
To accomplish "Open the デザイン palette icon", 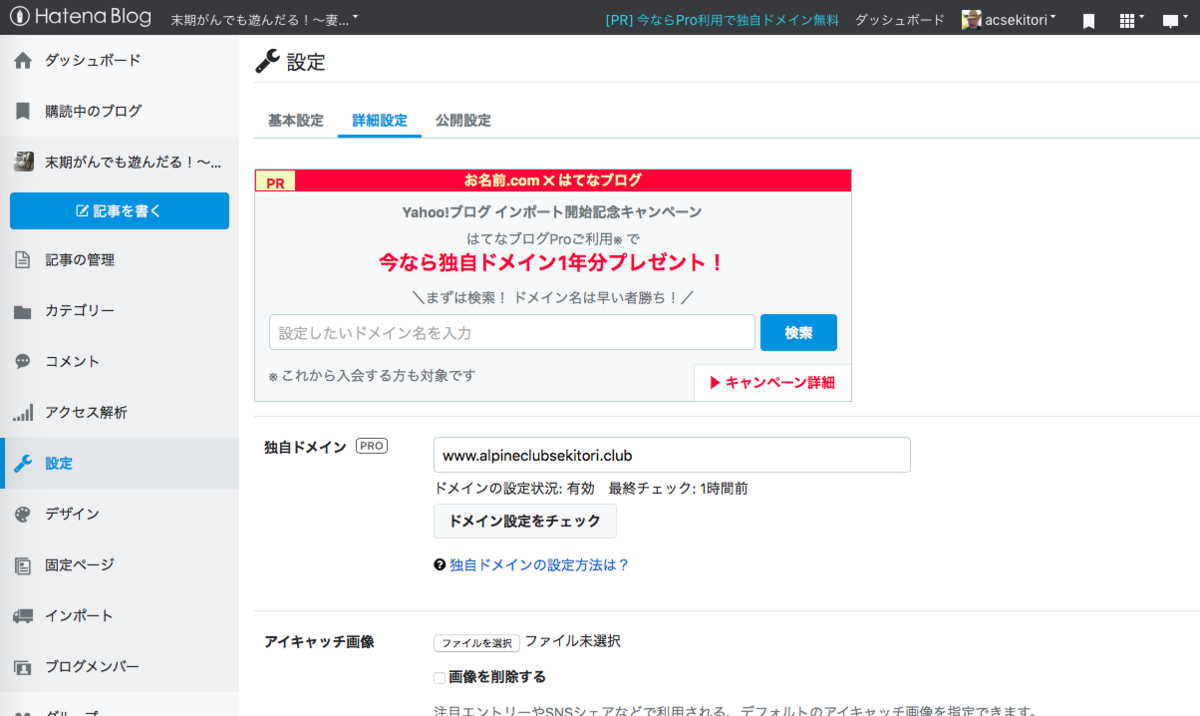I will (22, 514).
